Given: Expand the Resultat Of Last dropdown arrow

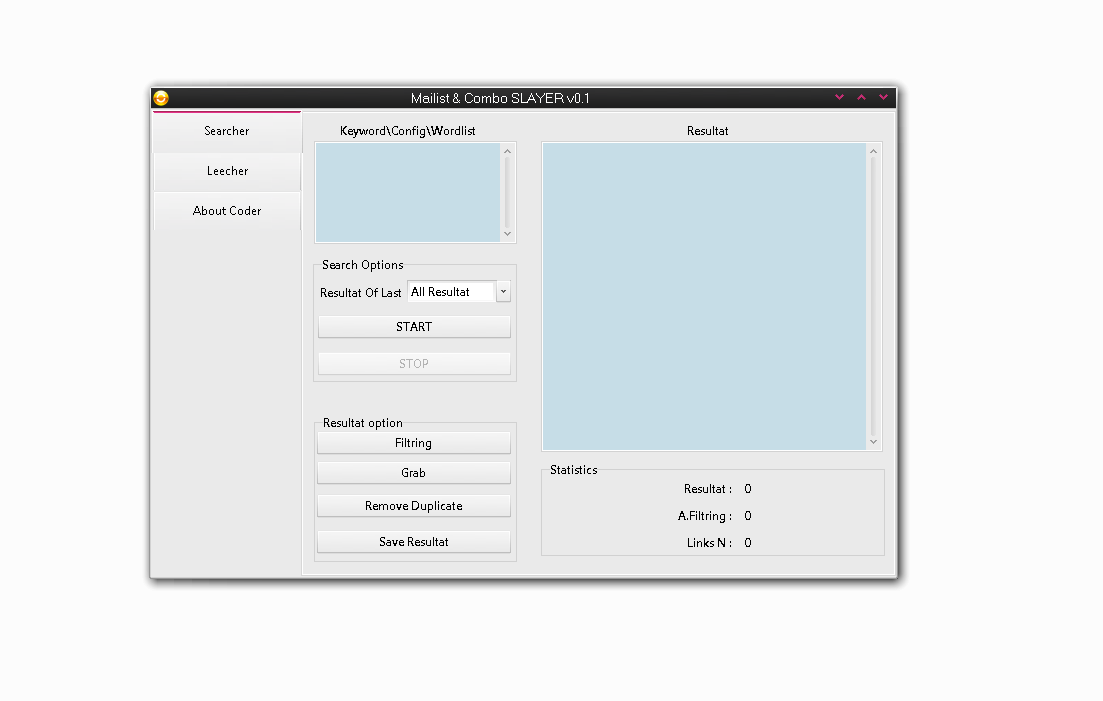Looking at the screenshot, I should (x=503, y=292).
